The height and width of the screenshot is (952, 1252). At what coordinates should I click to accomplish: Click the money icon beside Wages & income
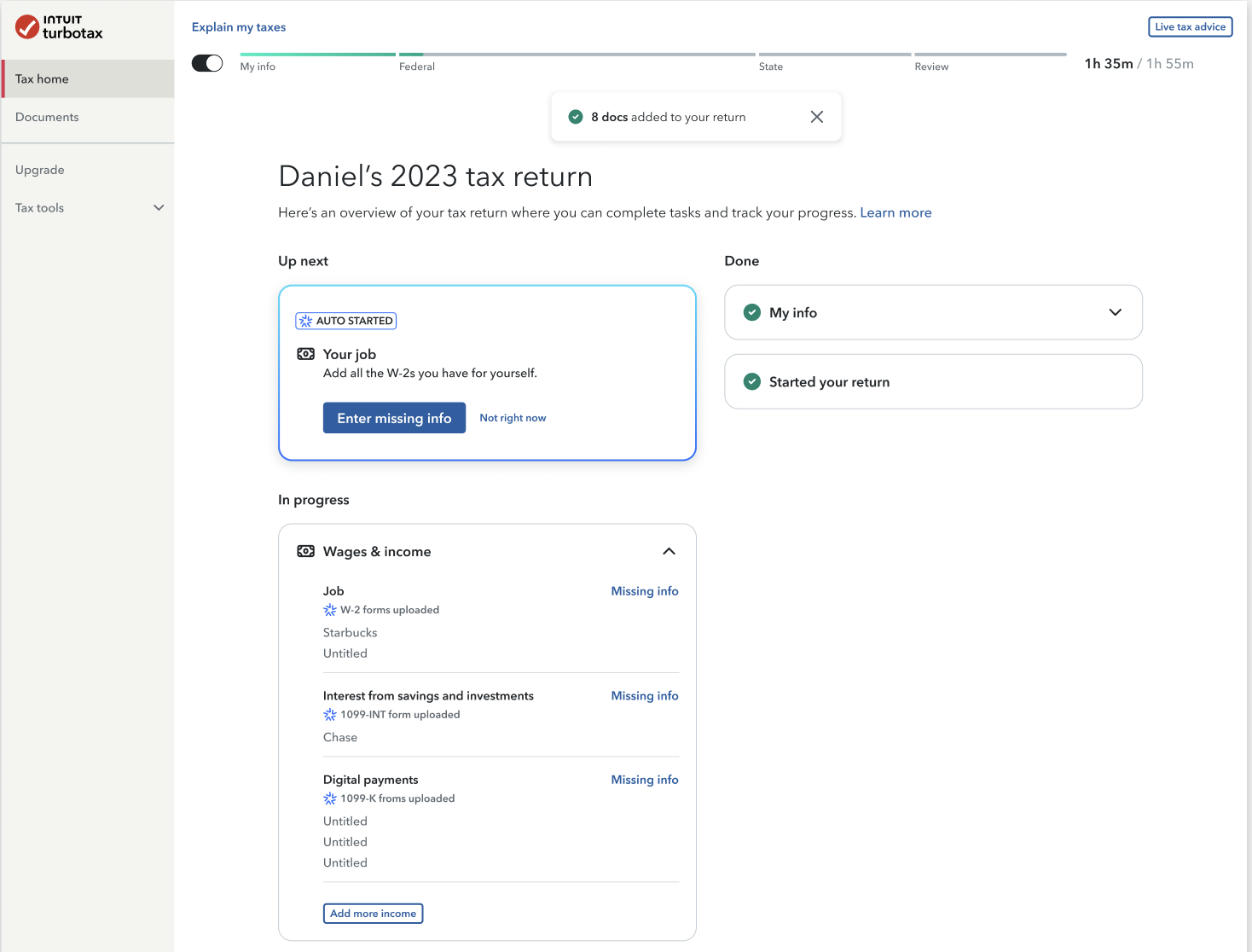pyautogui.click(x=305, y=551)
